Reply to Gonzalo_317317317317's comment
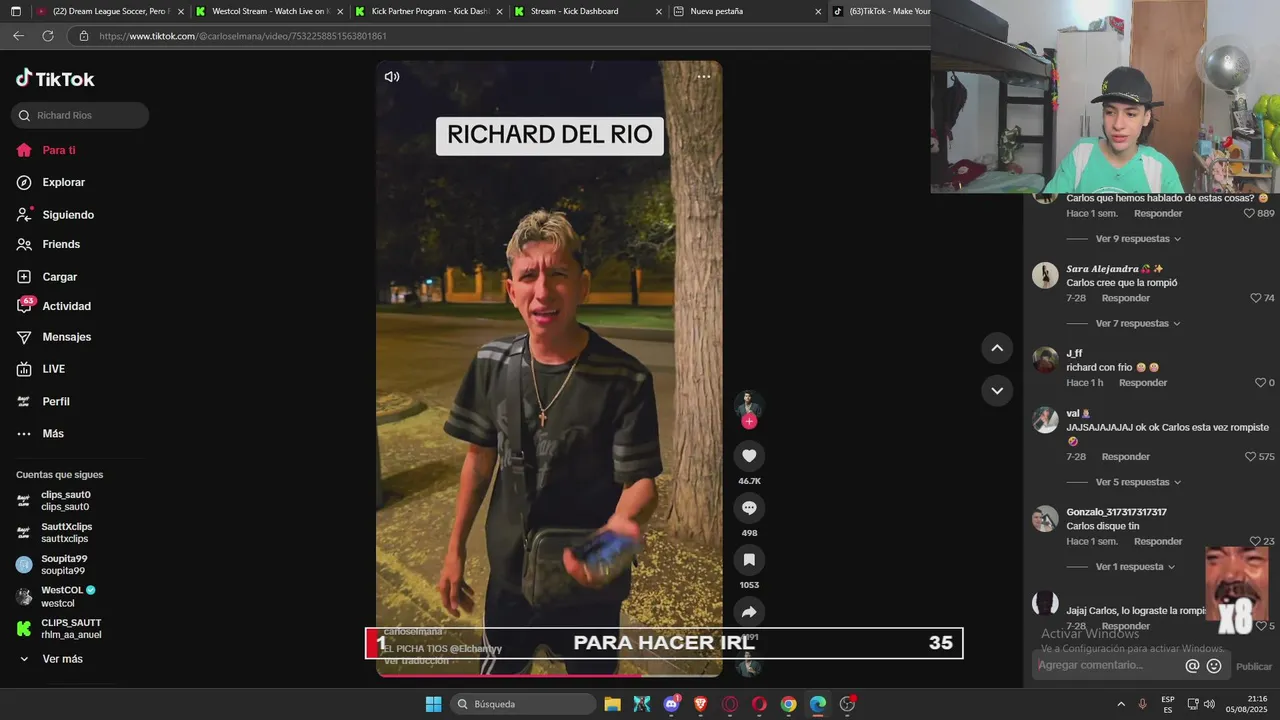The height and width of the screenshot is (720, 1280). pyautogui.click(x=1158, y=541)
